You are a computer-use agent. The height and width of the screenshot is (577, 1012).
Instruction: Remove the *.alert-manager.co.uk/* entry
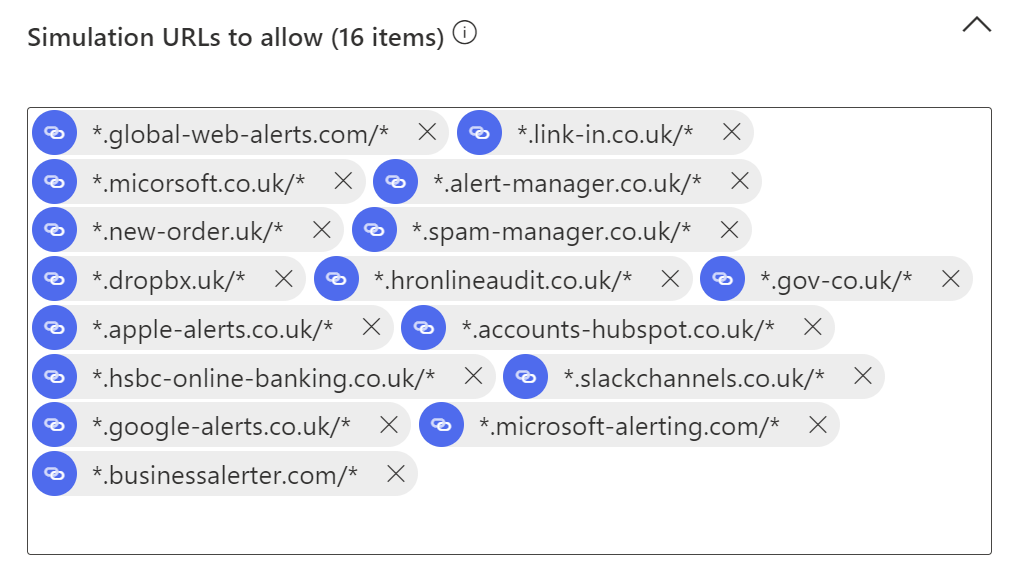(x=740, y=181)
